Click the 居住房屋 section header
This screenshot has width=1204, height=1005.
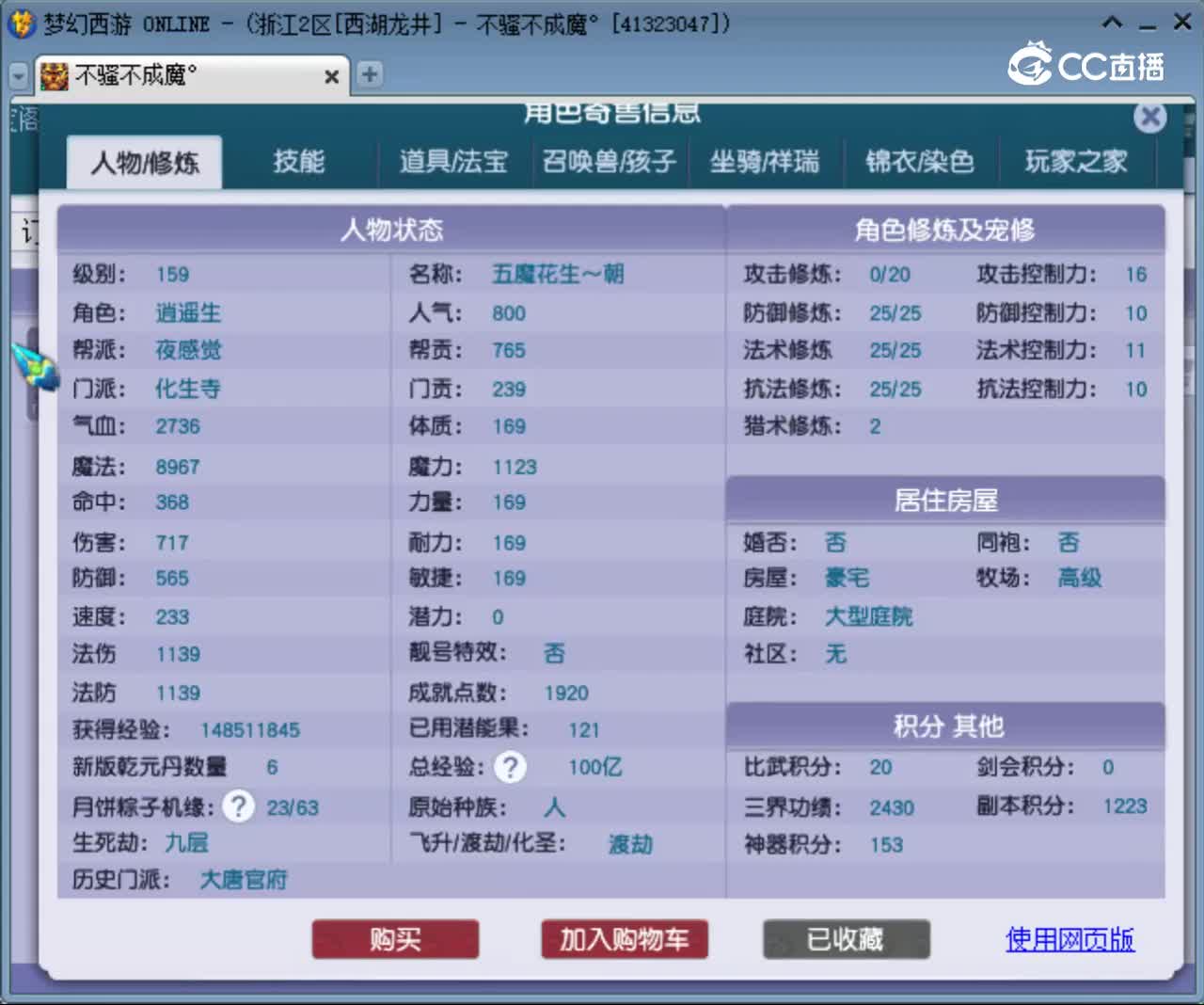(x=945, y=500)
